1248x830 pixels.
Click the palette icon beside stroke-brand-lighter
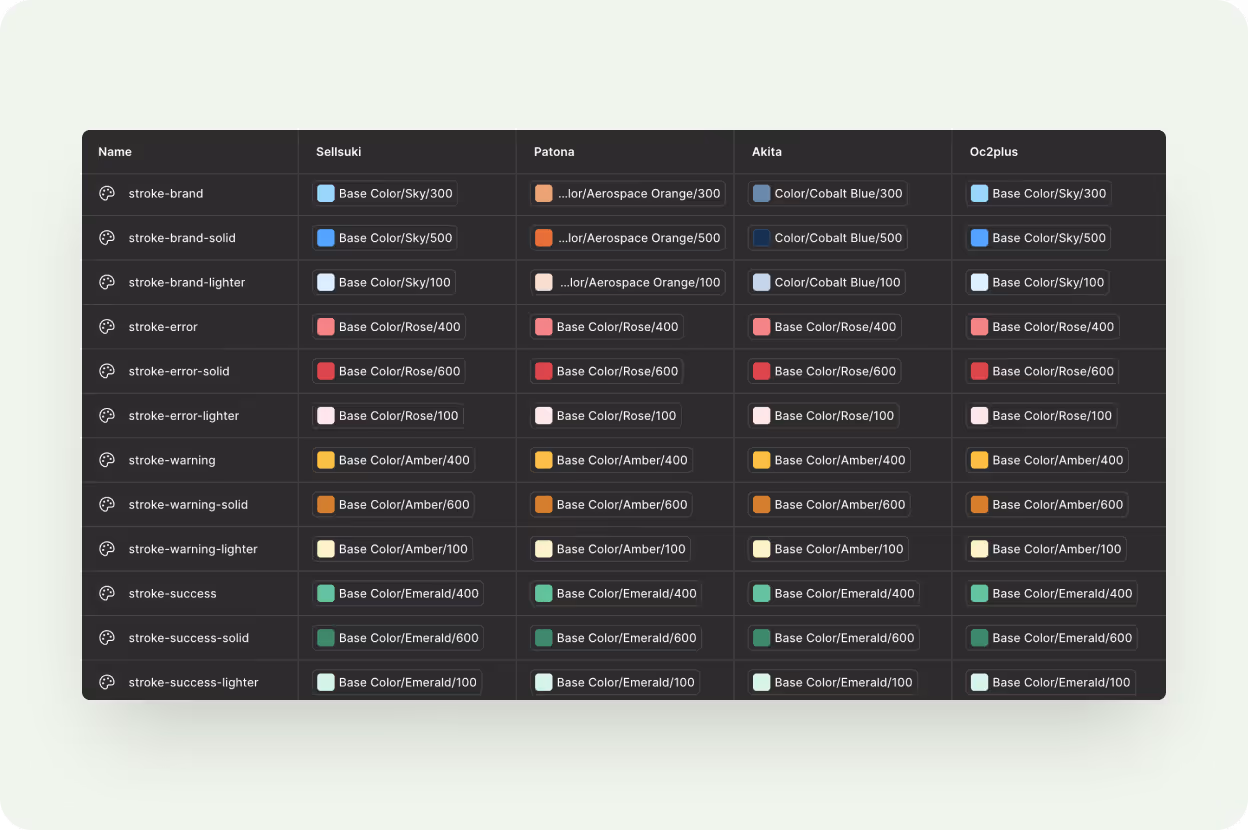click(x=107, y=282)
